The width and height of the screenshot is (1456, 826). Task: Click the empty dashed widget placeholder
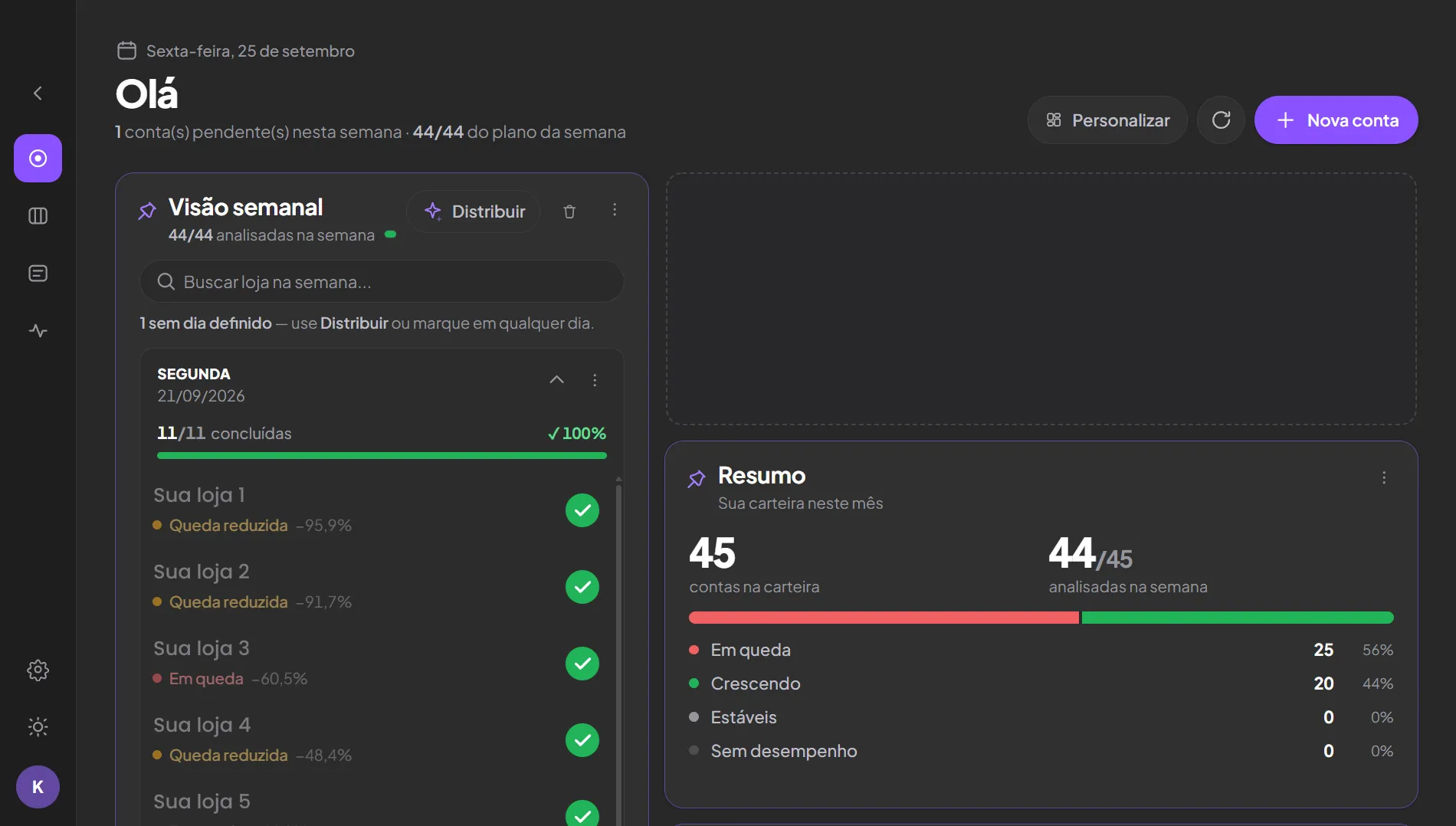[1041, 299]
